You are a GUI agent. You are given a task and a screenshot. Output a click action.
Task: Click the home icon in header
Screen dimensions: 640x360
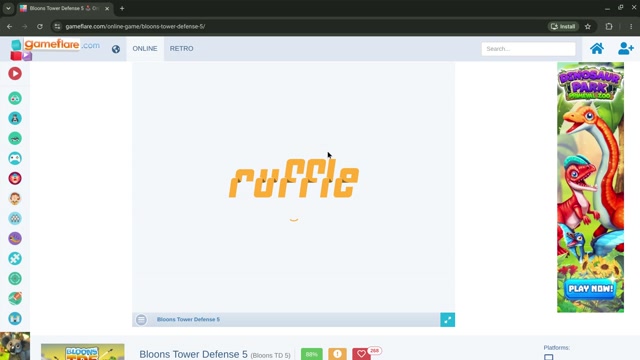597,49
